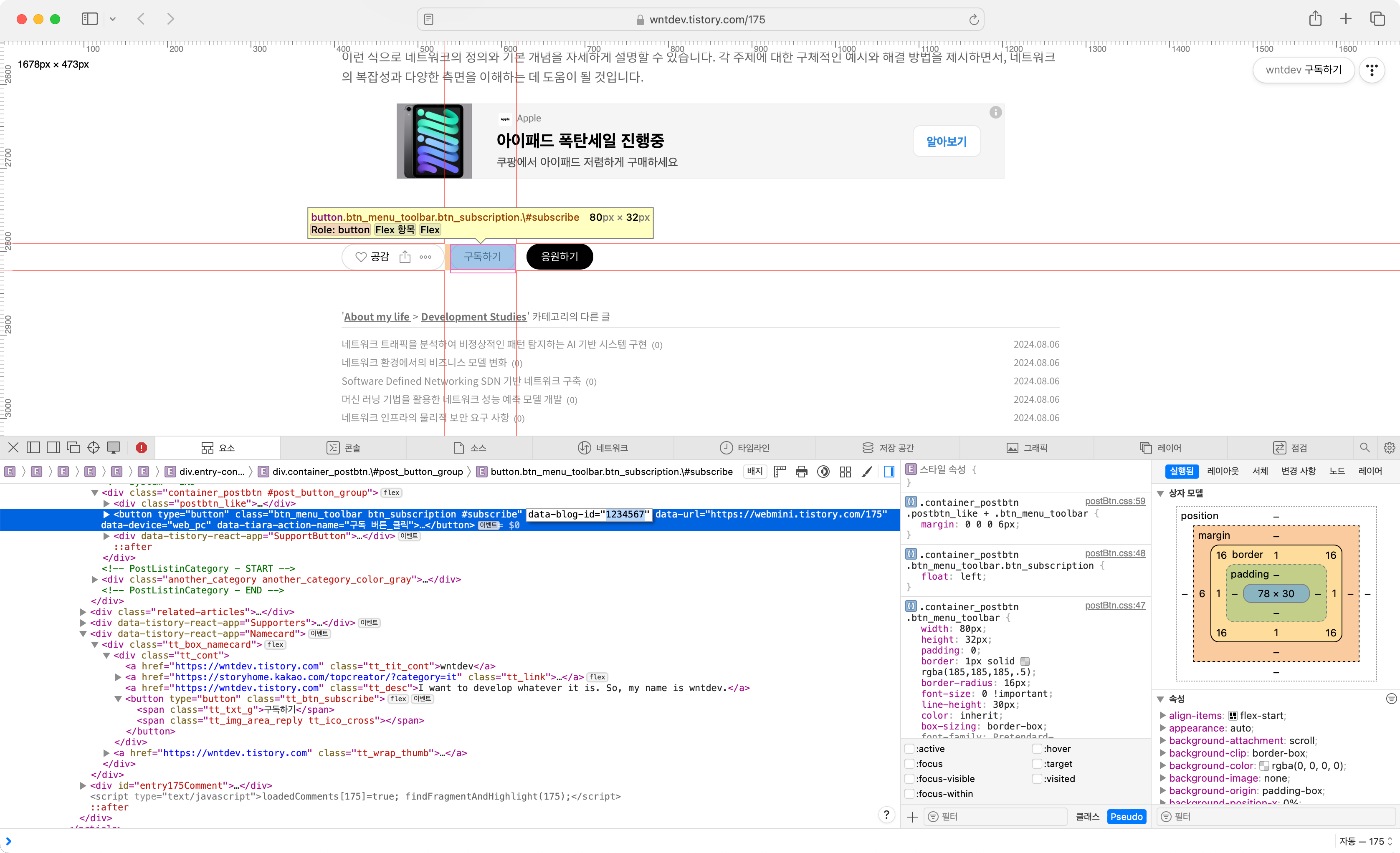The height and width of the screenshot is (853, 1400).
Task: Toggle device preview monitor icon in inspector
Action: point(114,447)
